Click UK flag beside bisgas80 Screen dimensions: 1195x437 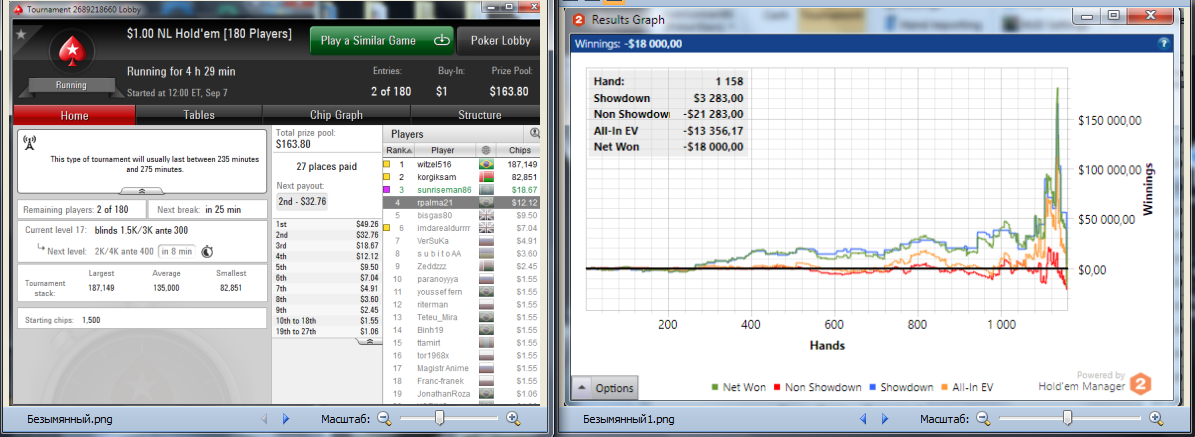[x=486, y=215]
